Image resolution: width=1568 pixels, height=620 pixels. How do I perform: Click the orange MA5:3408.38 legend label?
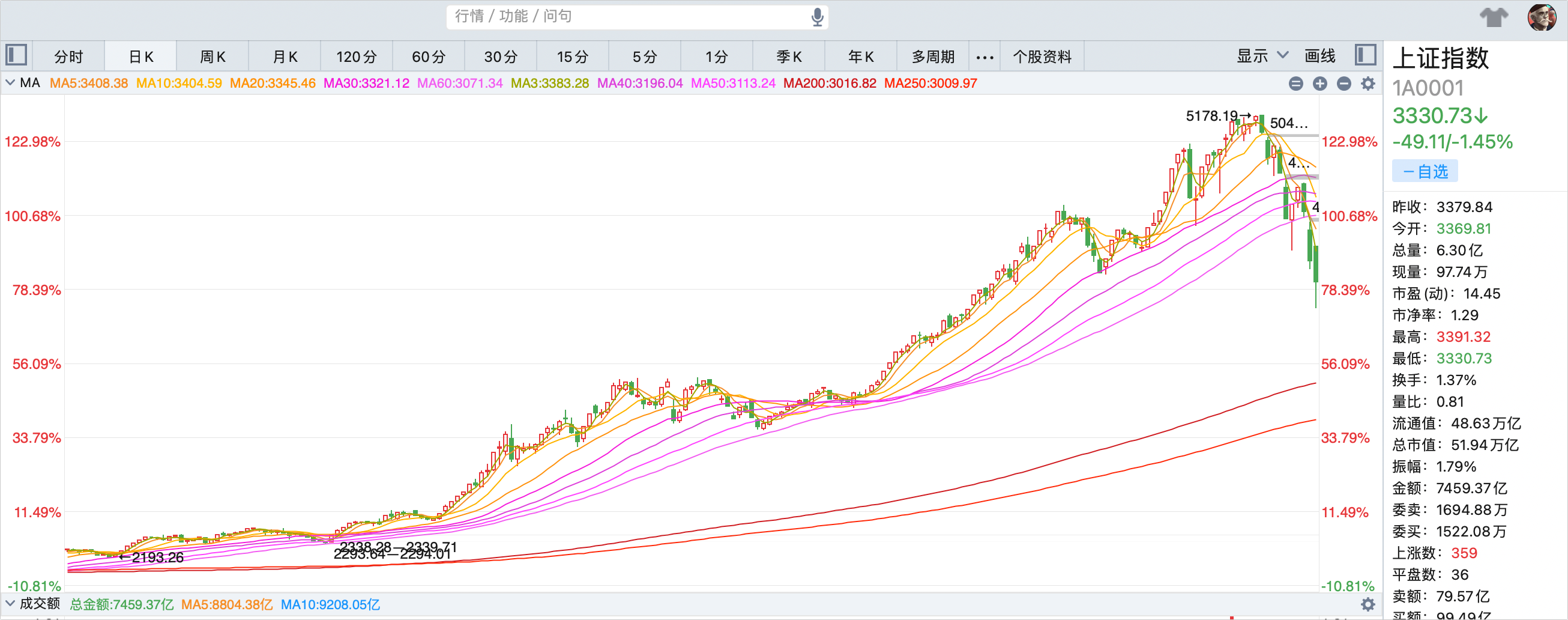pos(89,84)
